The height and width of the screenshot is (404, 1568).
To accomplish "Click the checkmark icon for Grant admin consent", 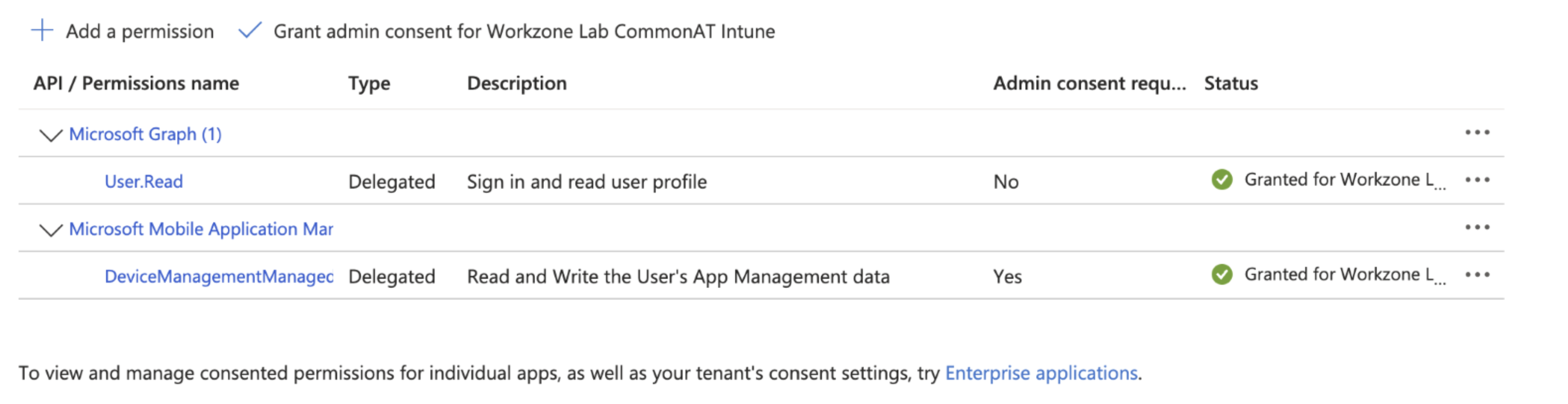I will [249, 30].
